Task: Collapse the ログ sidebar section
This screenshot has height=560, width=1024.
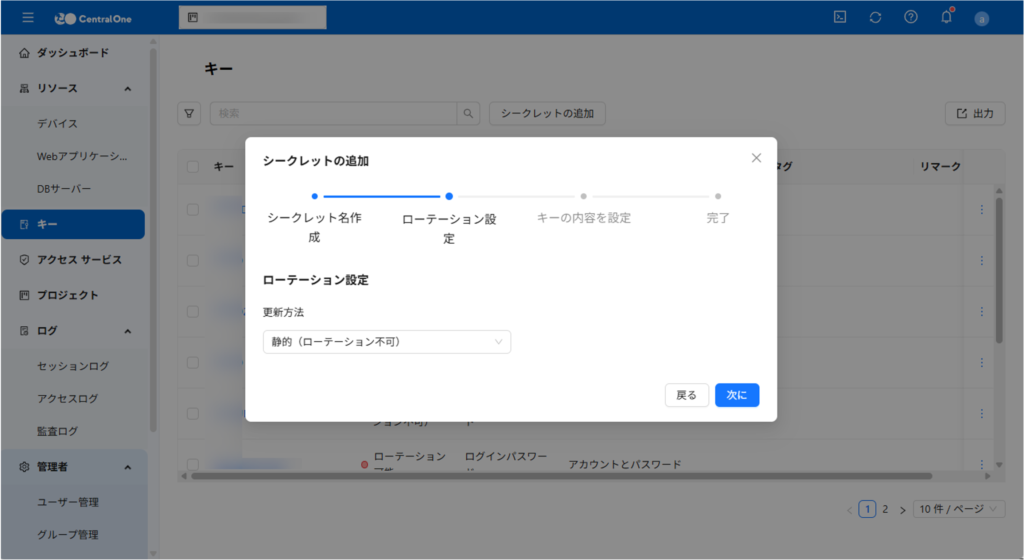Action: click(x=128, y=330)
